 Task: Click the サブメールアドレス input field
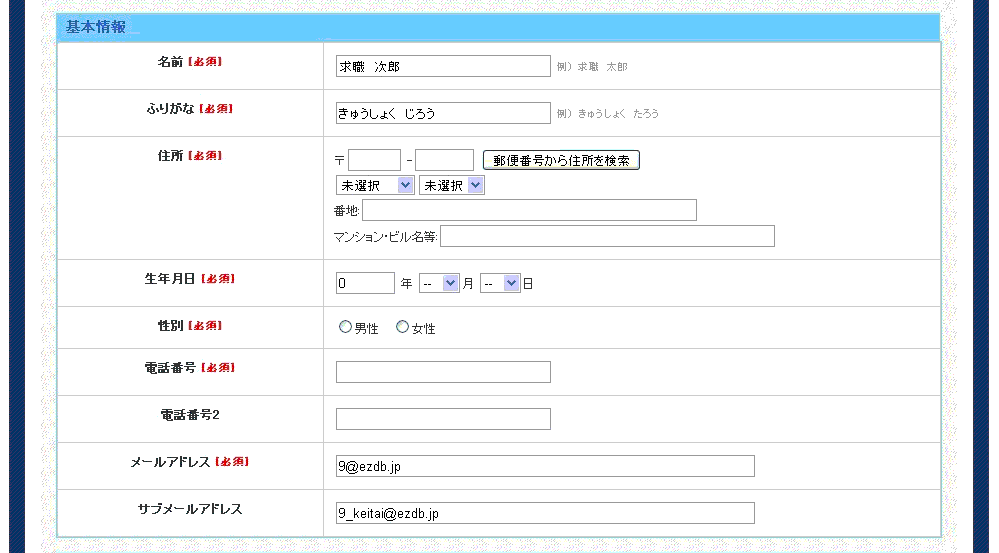pos(545,513)
